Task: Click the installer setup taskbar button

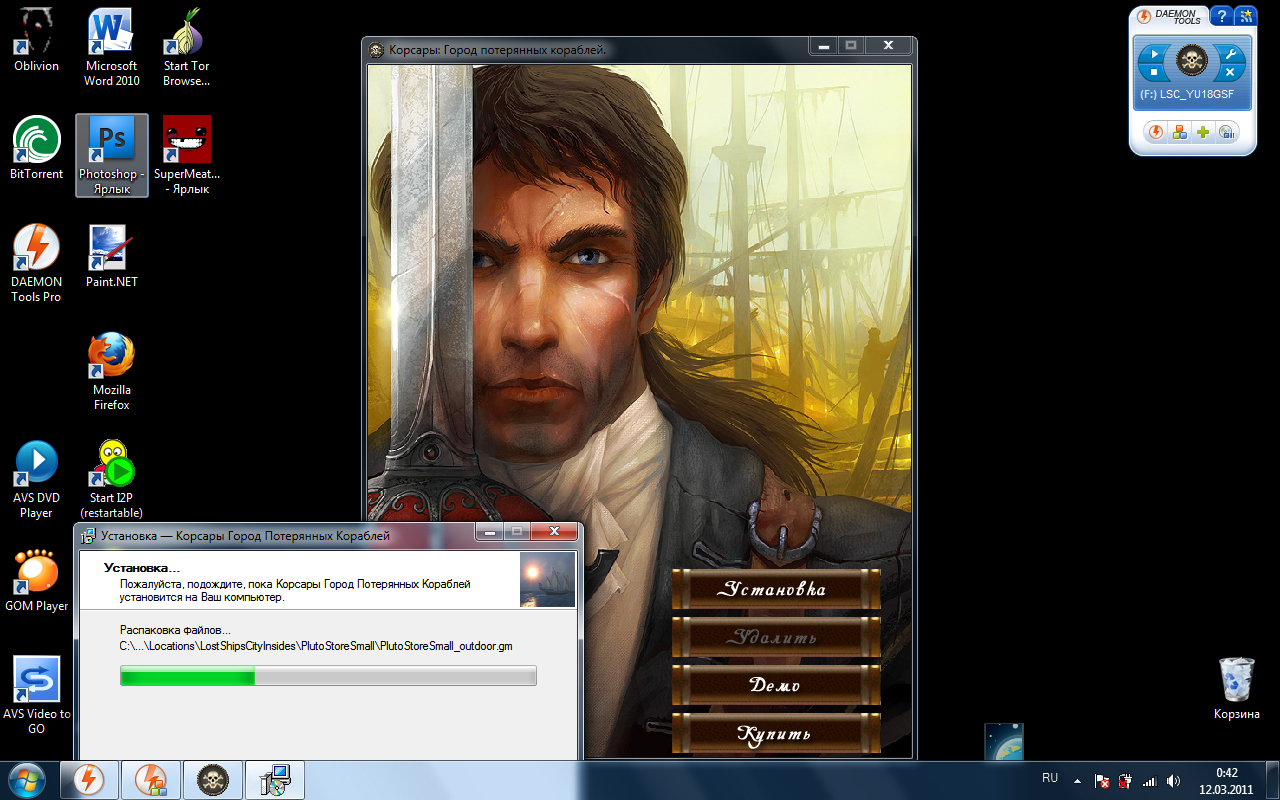Action: (274, 780)
